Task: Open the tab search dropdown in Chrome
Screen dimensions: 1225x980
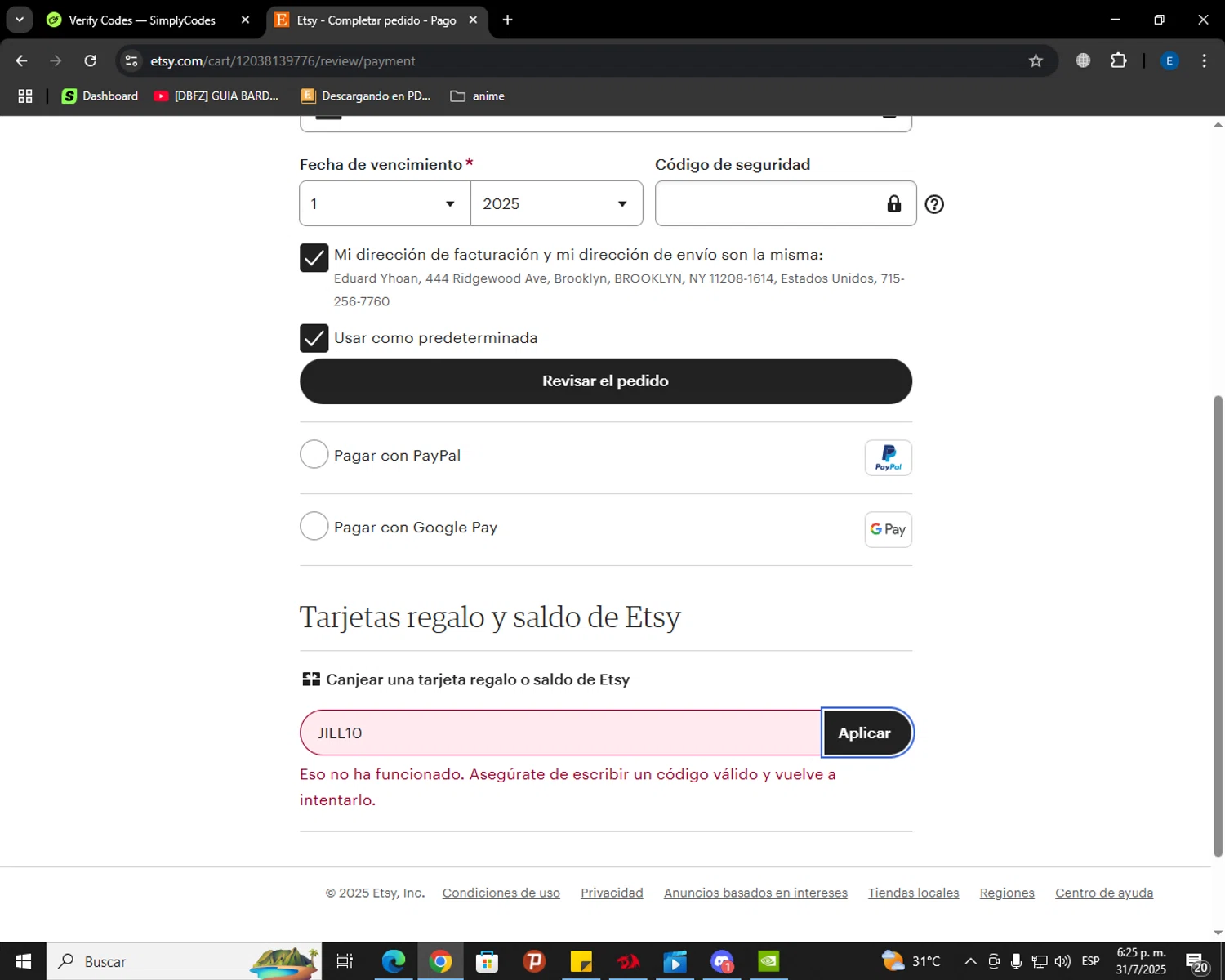Action: click(x=20, y=20)
